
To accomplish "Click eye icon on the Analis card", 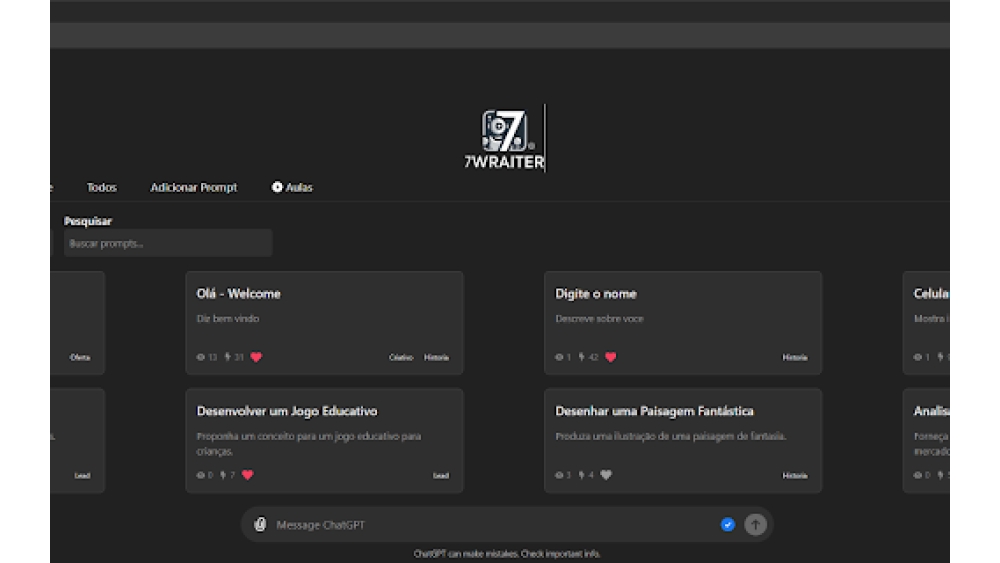I will [918, 475].
